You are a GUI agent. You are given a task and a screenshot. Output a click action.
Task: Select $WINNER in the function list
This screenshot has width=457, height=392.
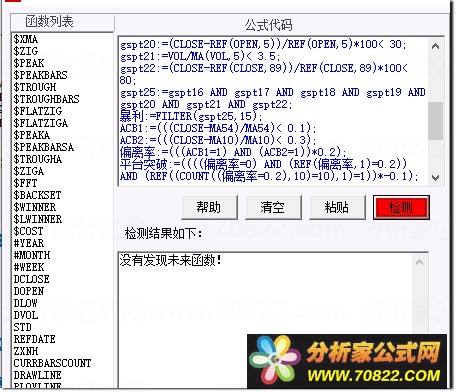click(x=35, y=207)
